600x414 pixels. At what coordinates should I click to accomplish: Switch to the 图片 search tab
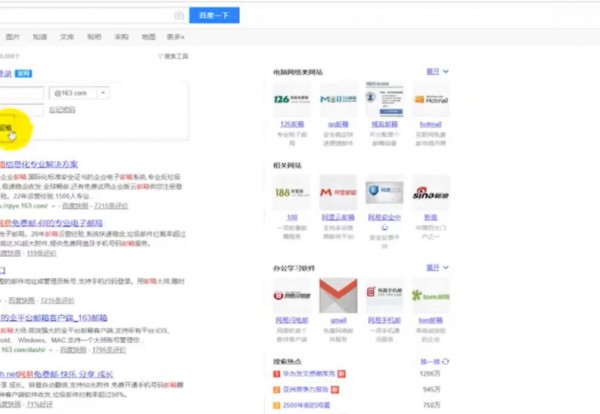(13, 36)
